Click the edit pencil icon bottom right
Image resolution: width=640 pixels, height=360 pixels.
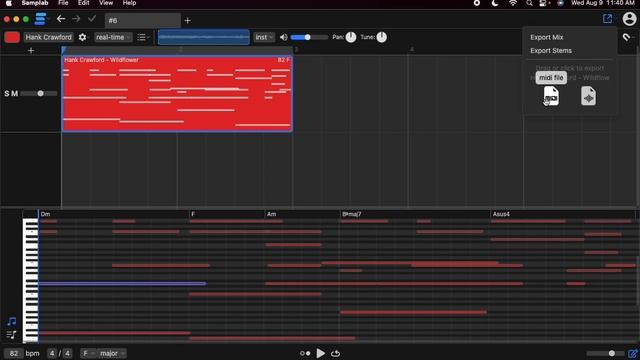pos(633,353)
